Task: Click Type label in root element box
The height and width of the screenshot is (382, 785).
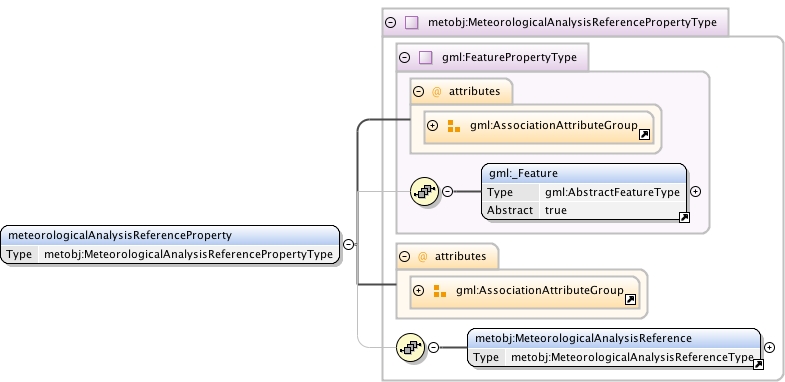Action: click(20, 254)
